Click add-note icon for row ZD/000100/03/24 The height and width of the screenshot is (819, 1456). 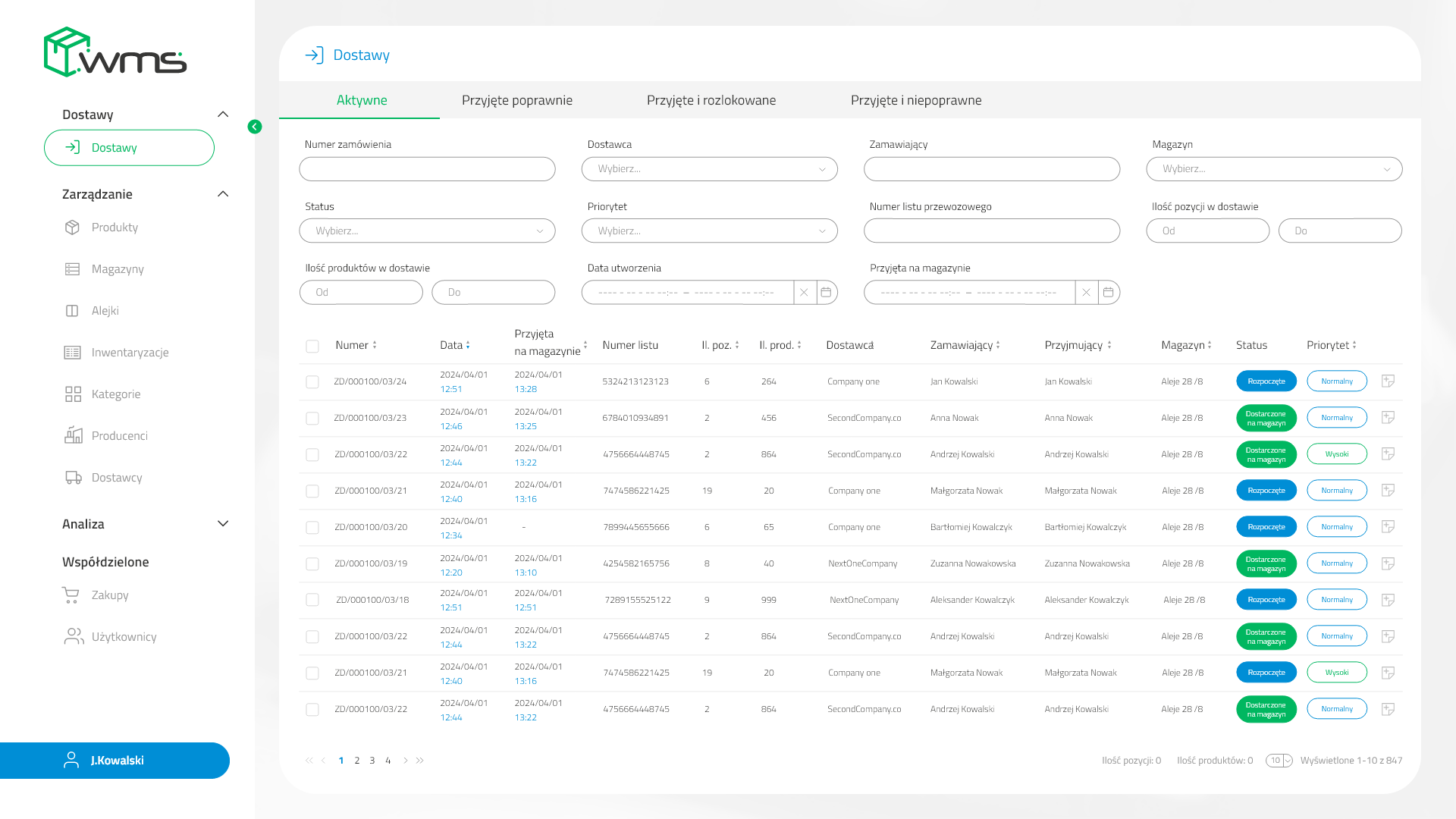click(1388, 381)
